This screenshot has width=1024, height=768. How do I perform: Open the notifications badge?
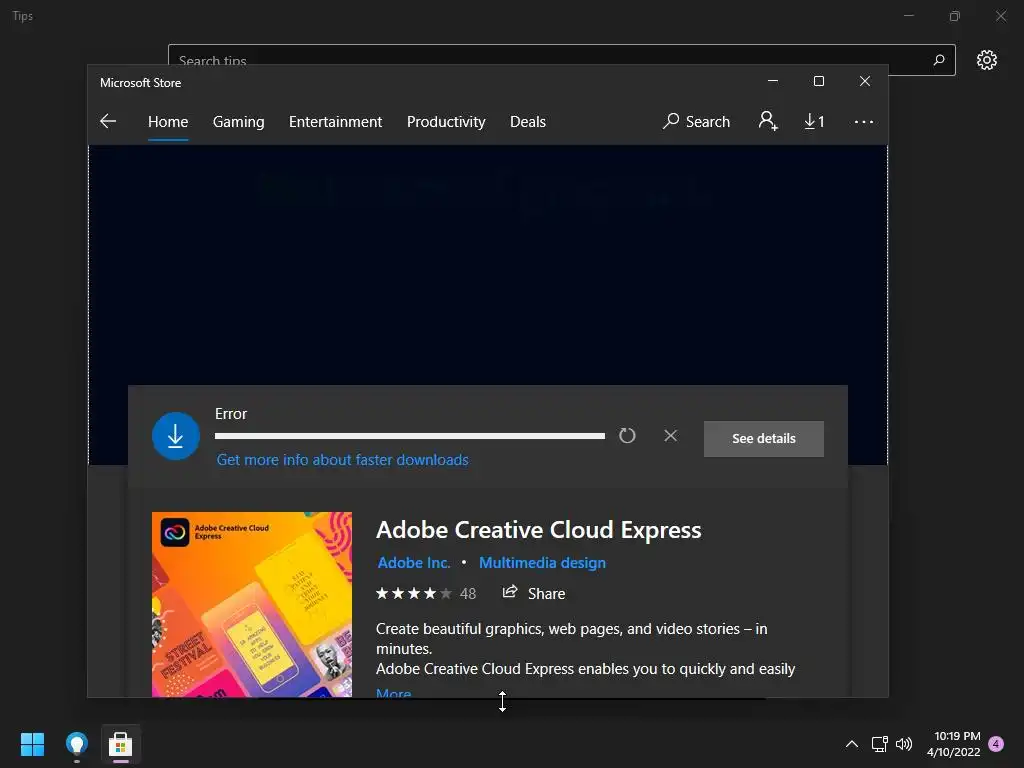(x=996, y=744)
